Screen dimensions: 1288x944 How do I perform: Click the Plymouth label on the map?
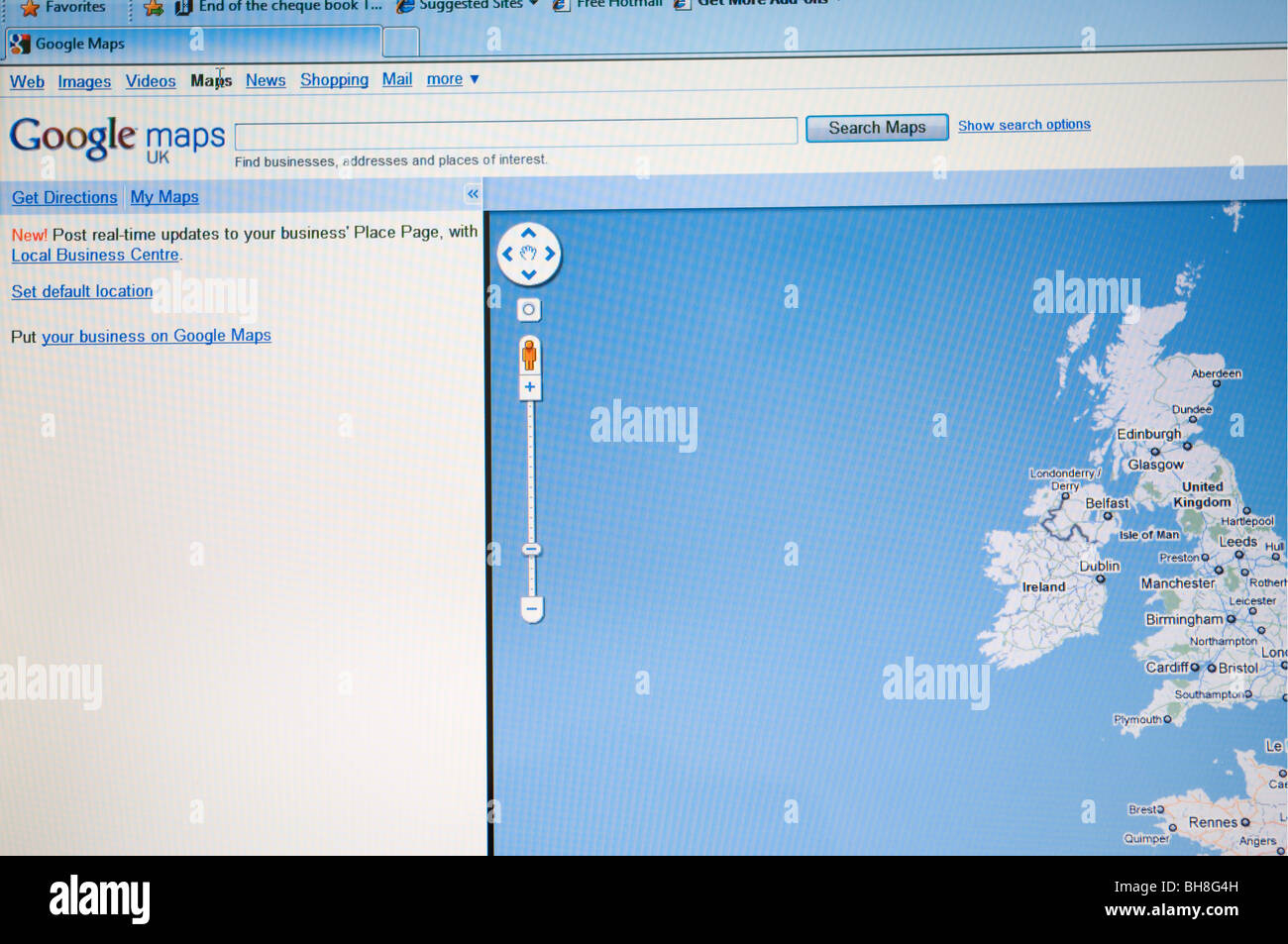(1137, 720)
